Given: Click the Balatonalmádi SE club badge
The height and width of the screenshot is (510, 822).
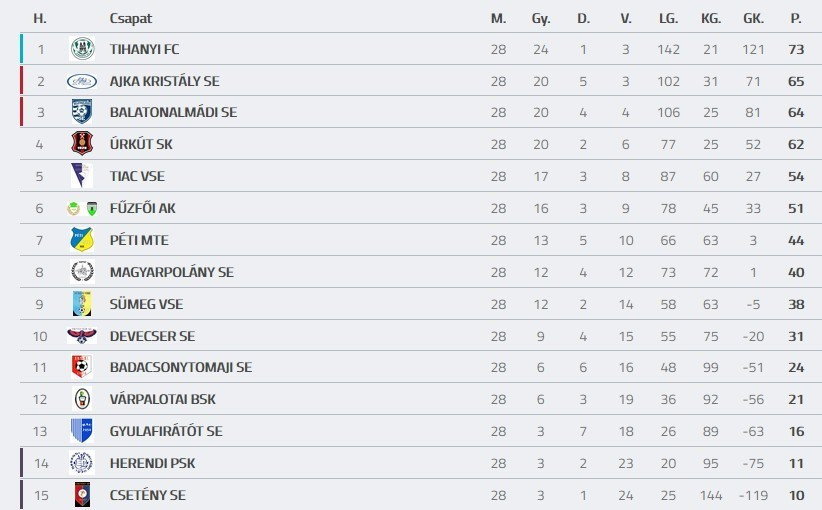Looking at the screenshot, I should (81, 112).
